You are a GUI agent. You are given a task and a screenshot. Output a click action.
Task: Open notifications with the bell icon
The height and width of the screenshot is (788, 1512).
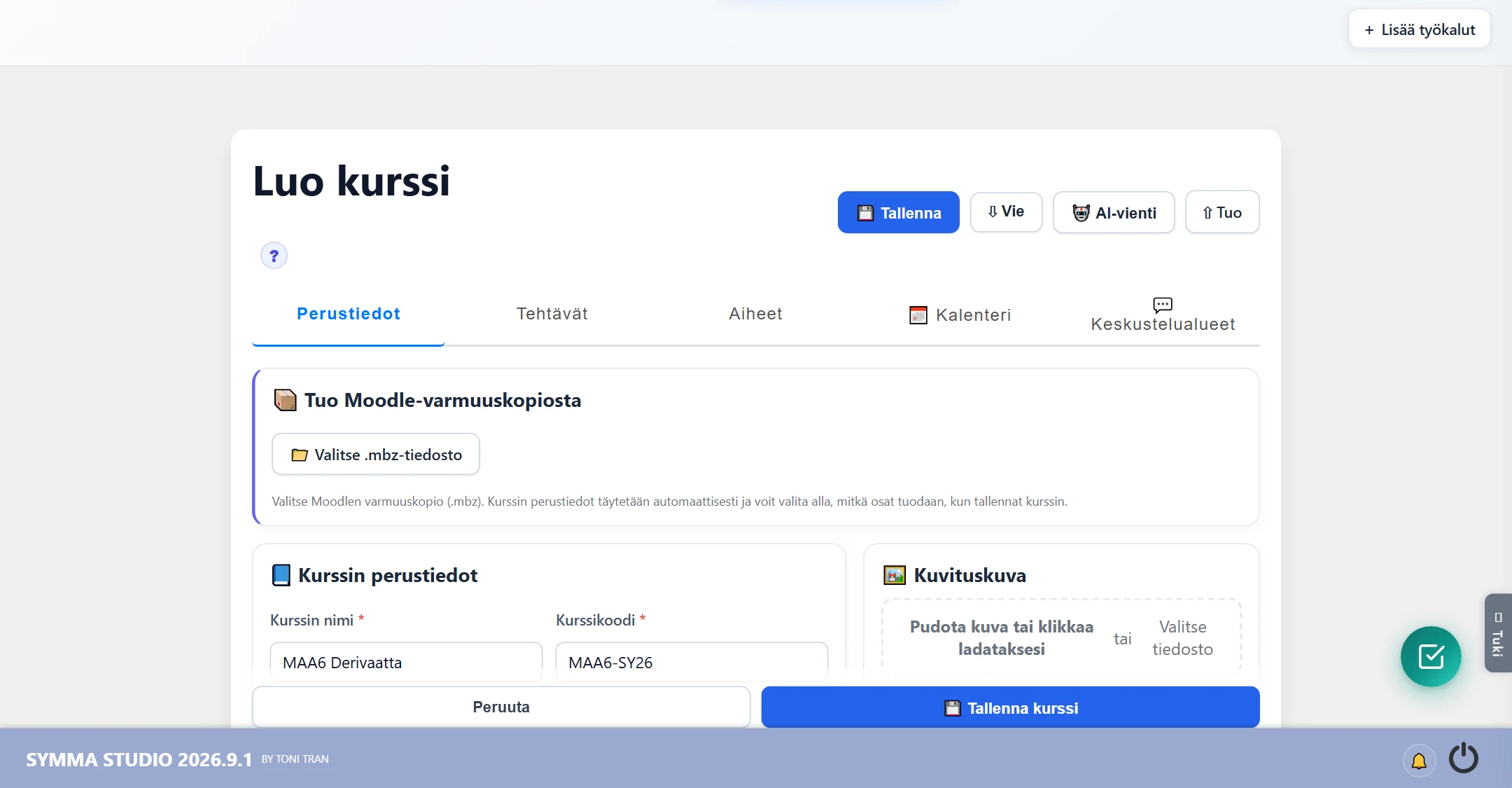tap(1419, 761)
